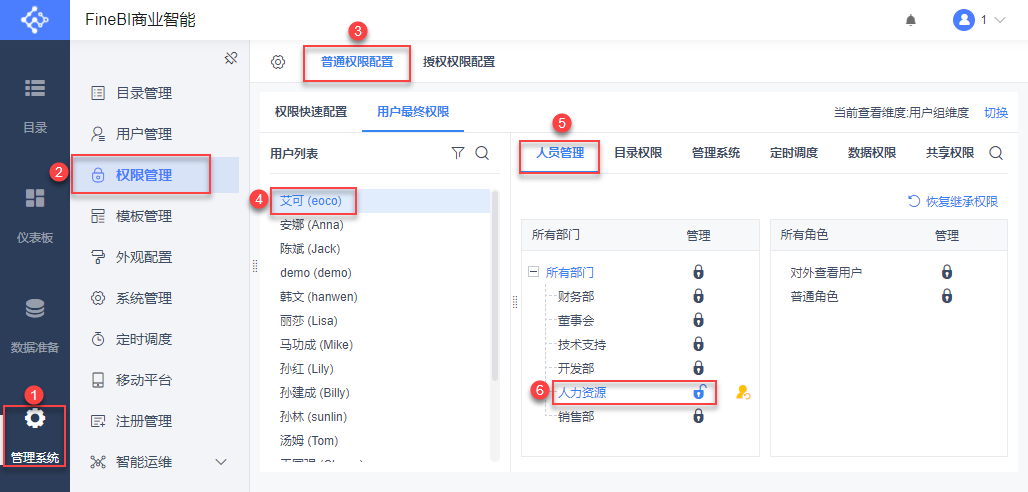Toggle the 人力资源 unlocked permission icon
This screenshot has height=492, width=1028.
coord(698,392)
